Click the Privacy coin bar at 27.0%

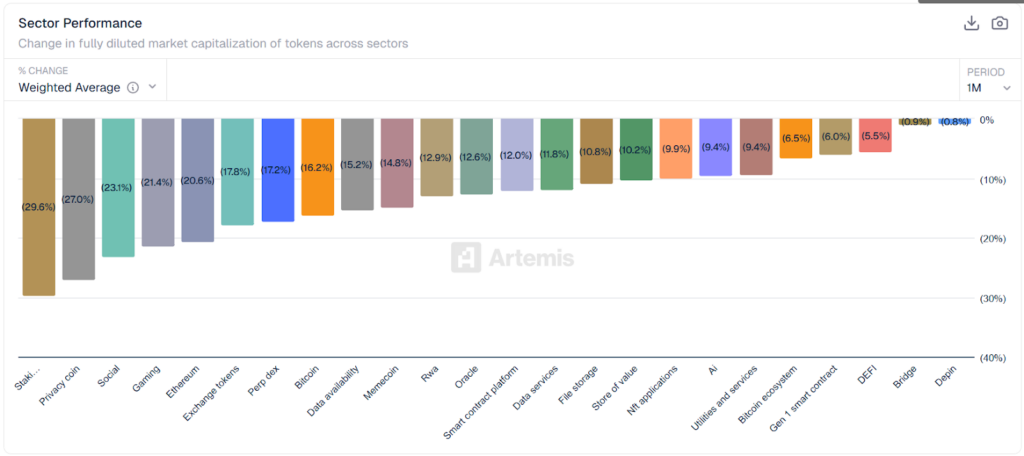pos(78,198)
